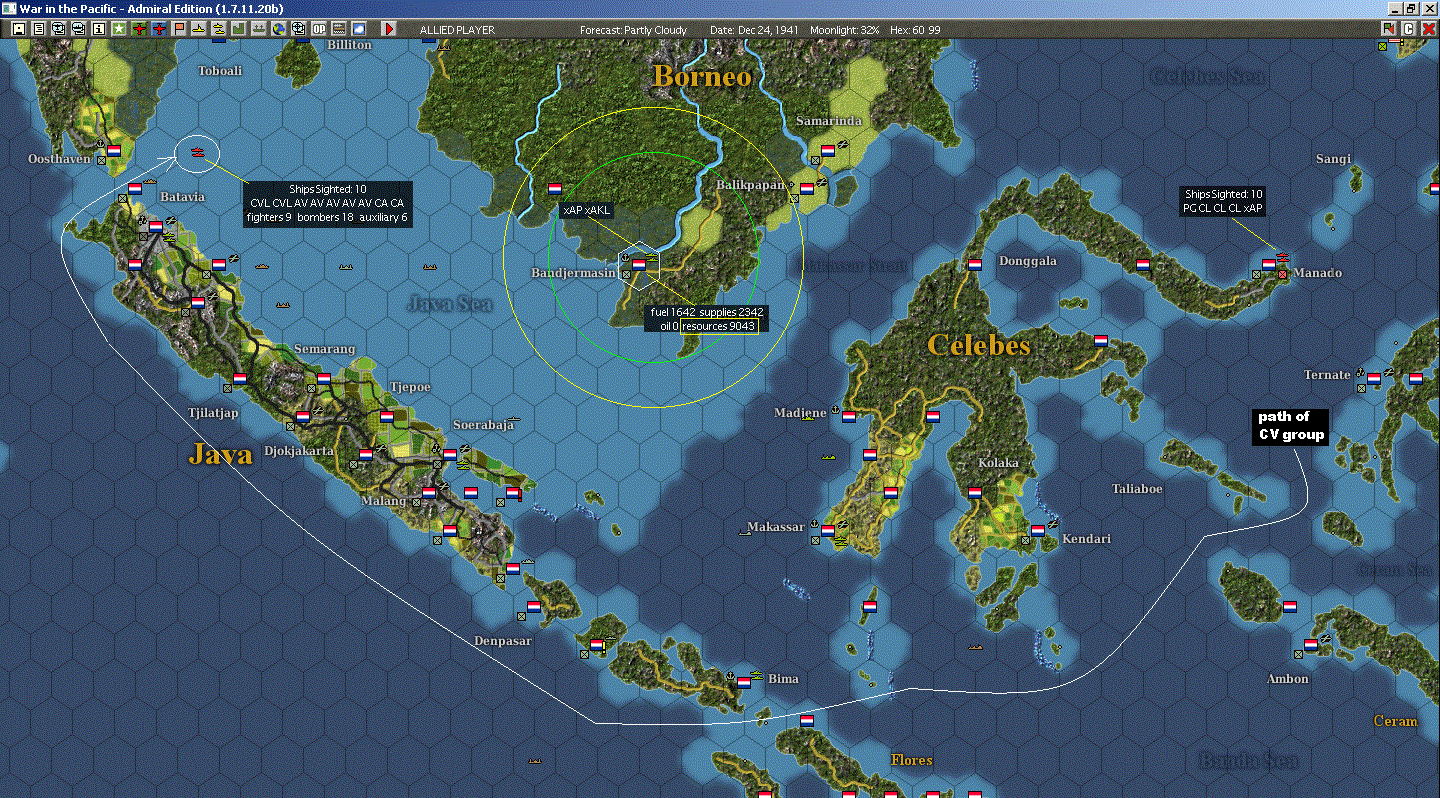Click the OP toolbar button
This screenshot has width=1440, height=798.
[x=319, y=29]
